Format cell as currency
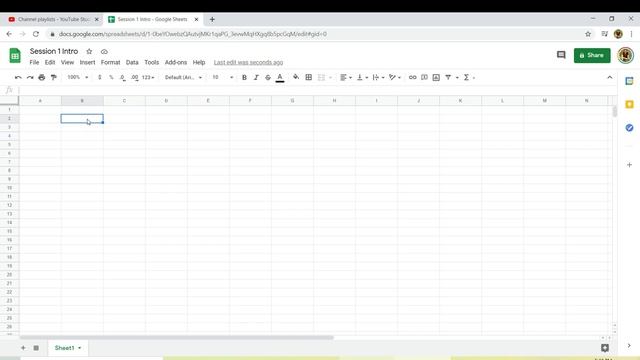 100,77
